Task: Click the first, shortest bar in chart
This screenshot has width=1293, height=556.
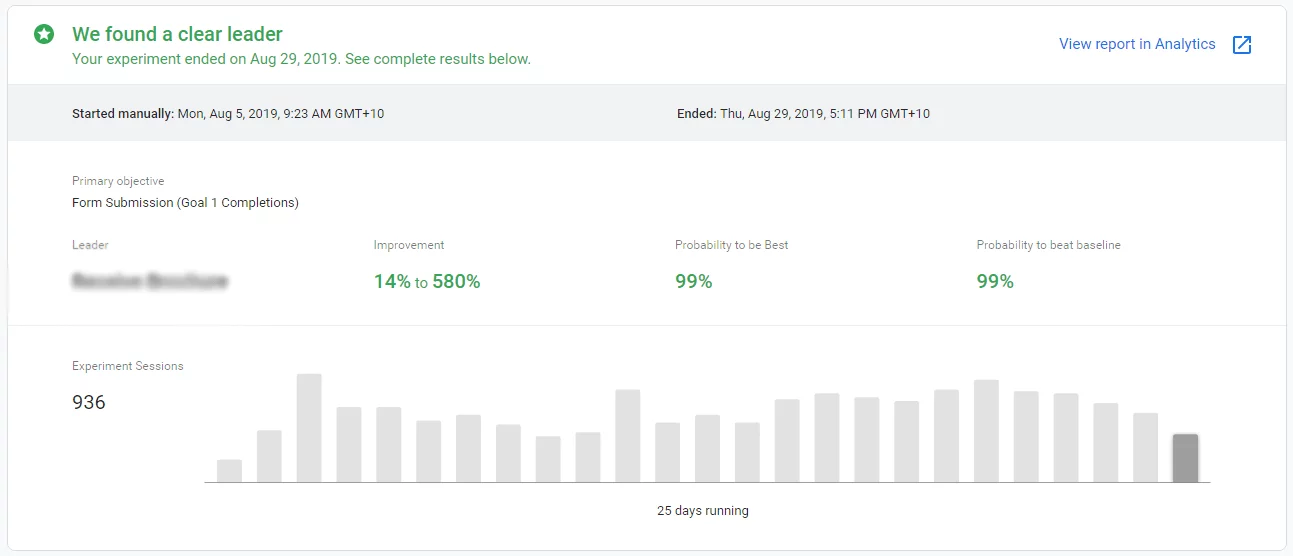Action: tap(229, 471)
